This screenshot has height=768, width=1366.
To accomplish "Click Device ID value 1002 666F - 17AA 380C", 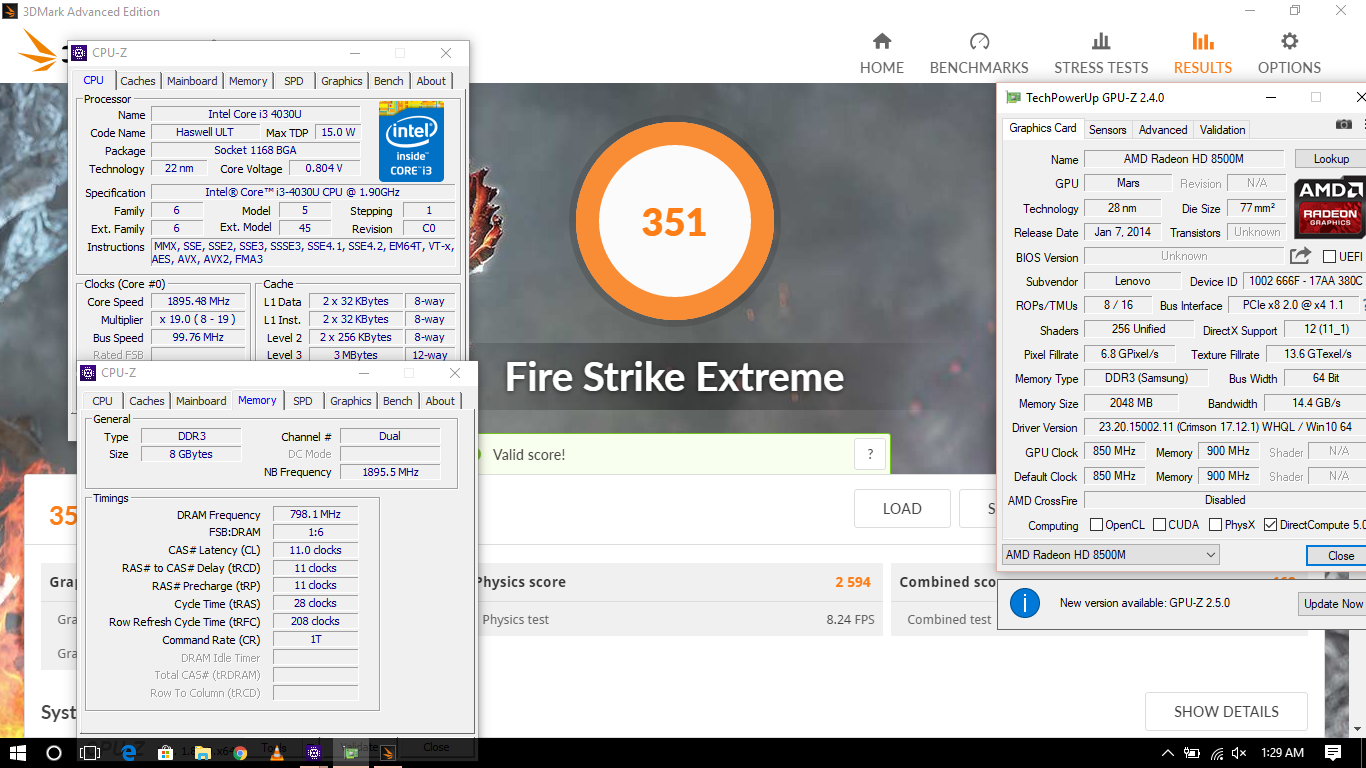I will pos(1304,281).
